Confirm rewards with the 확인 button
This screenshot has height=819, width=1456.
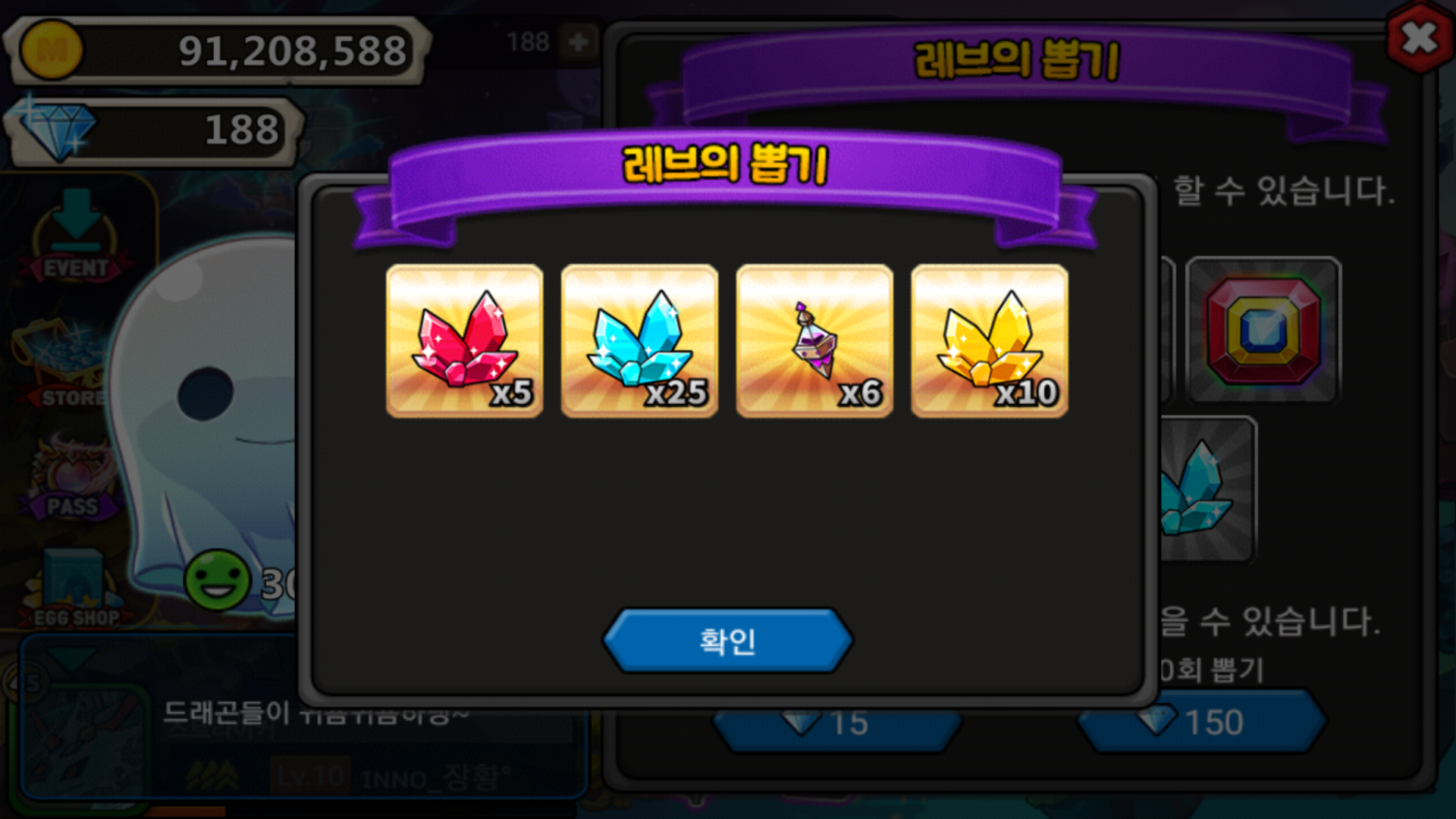[x=727, y=641]
